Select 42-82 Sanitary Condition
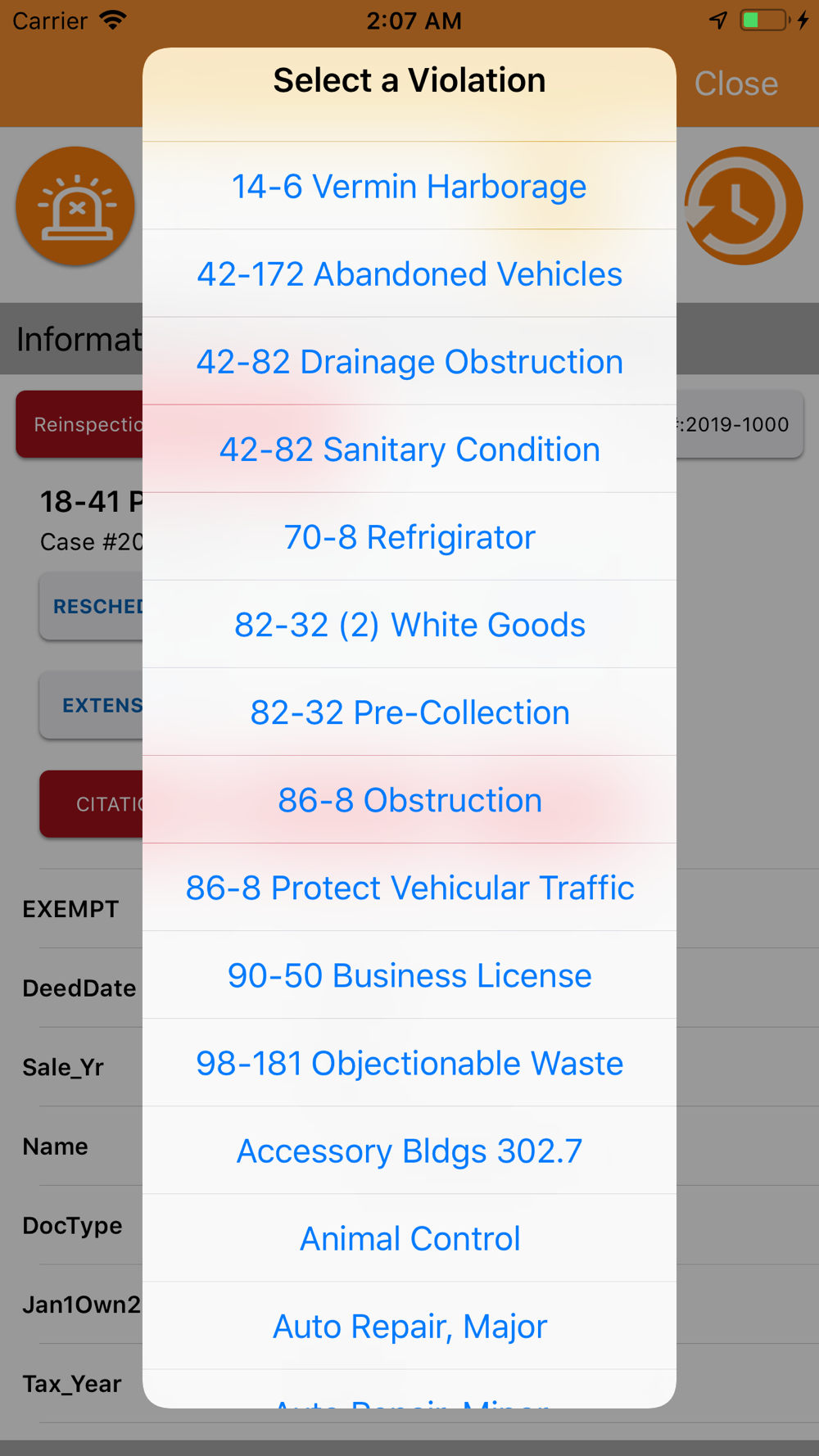 [x=409, y=450]
